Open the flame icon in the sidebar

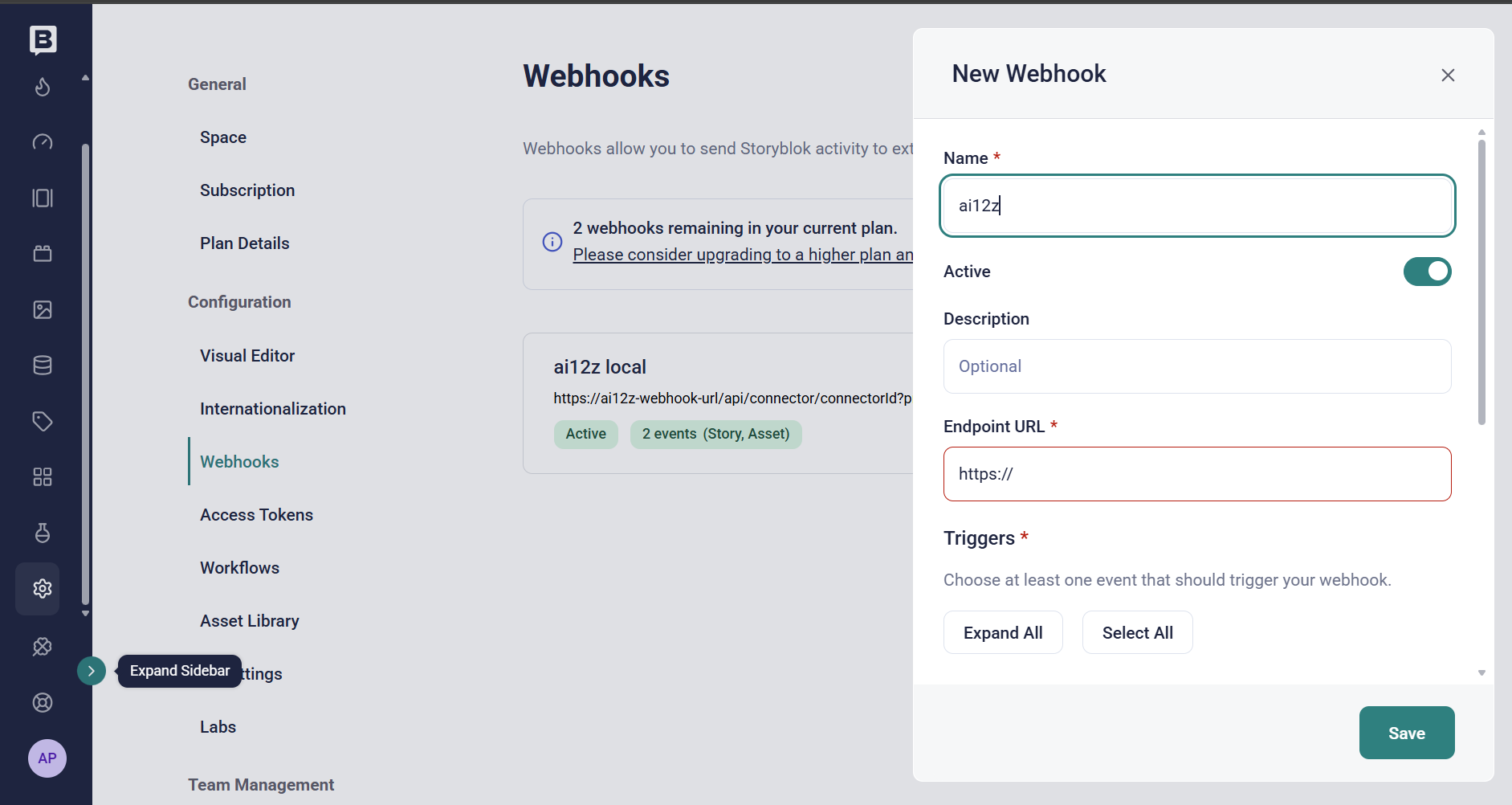43,87
